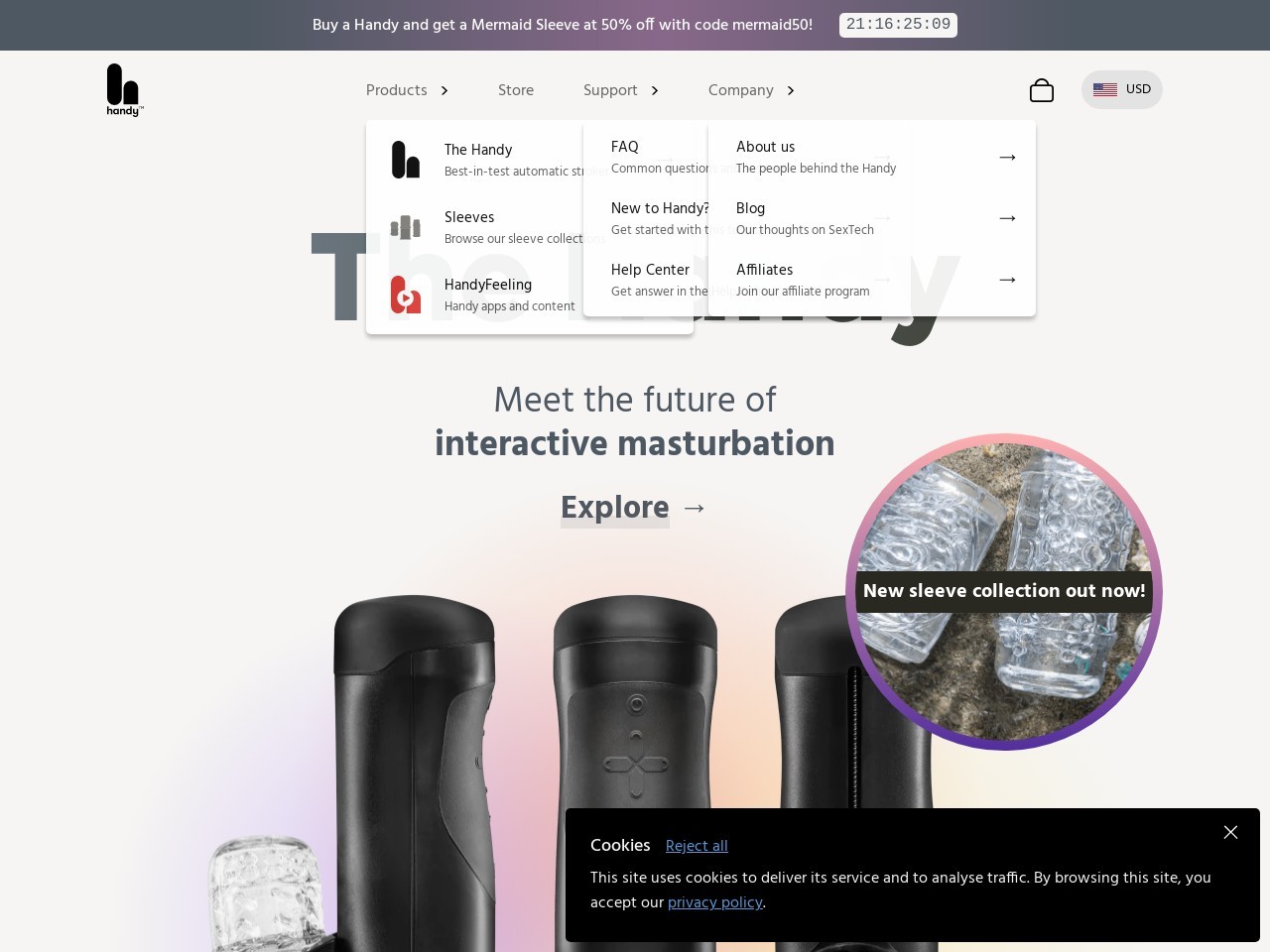Image resolution: width=1270 pixels, height=952 pixels.
Task: Open the FAQ menu entry
Action: pos(625,147)
